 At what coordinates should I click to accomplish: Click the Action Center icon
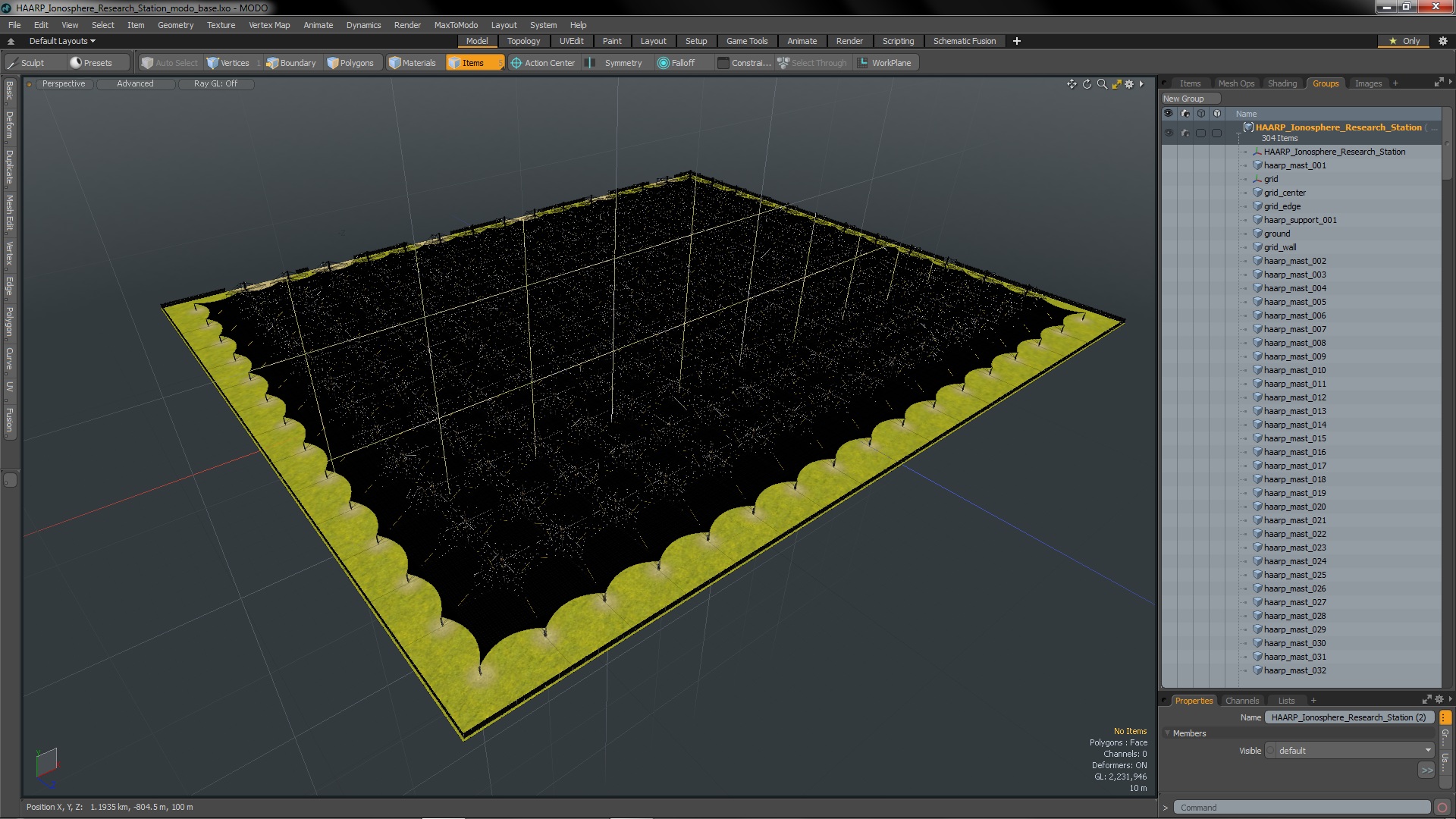tap(516, 63)
